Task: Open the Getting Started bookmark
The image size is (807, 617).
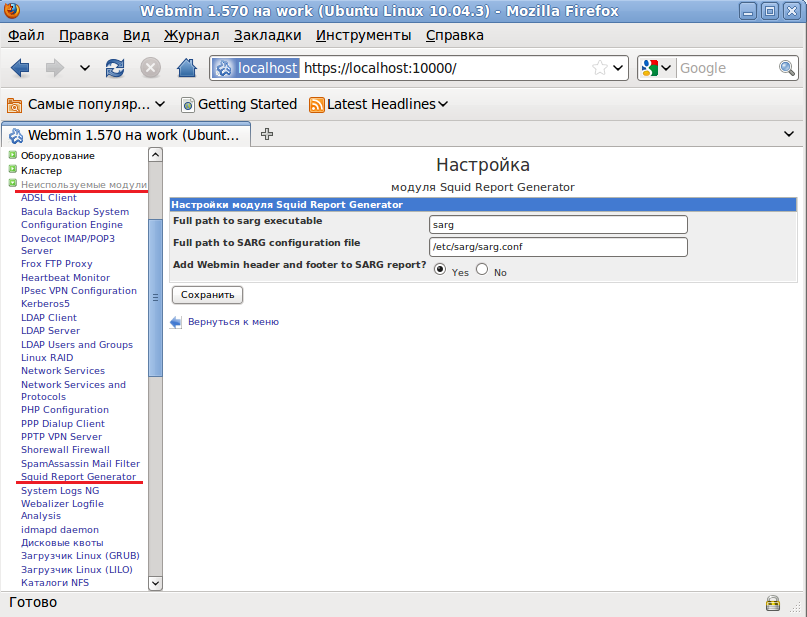Action: tap(239, 104)
